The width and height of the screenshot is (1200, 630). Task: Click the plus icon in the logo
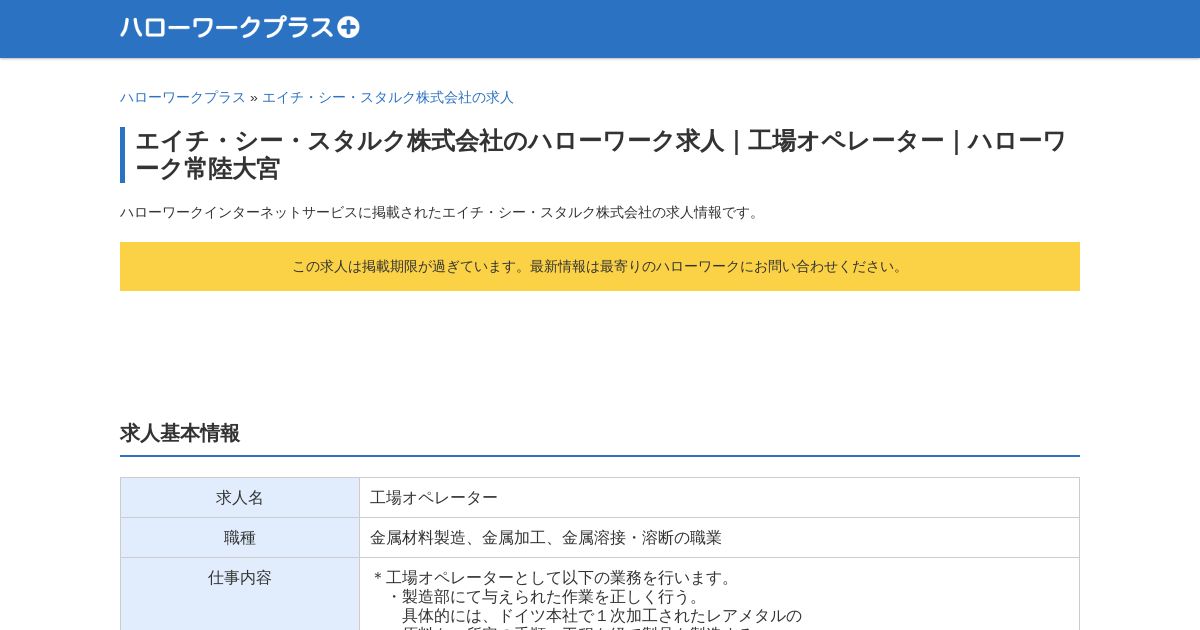click(348, 28)
